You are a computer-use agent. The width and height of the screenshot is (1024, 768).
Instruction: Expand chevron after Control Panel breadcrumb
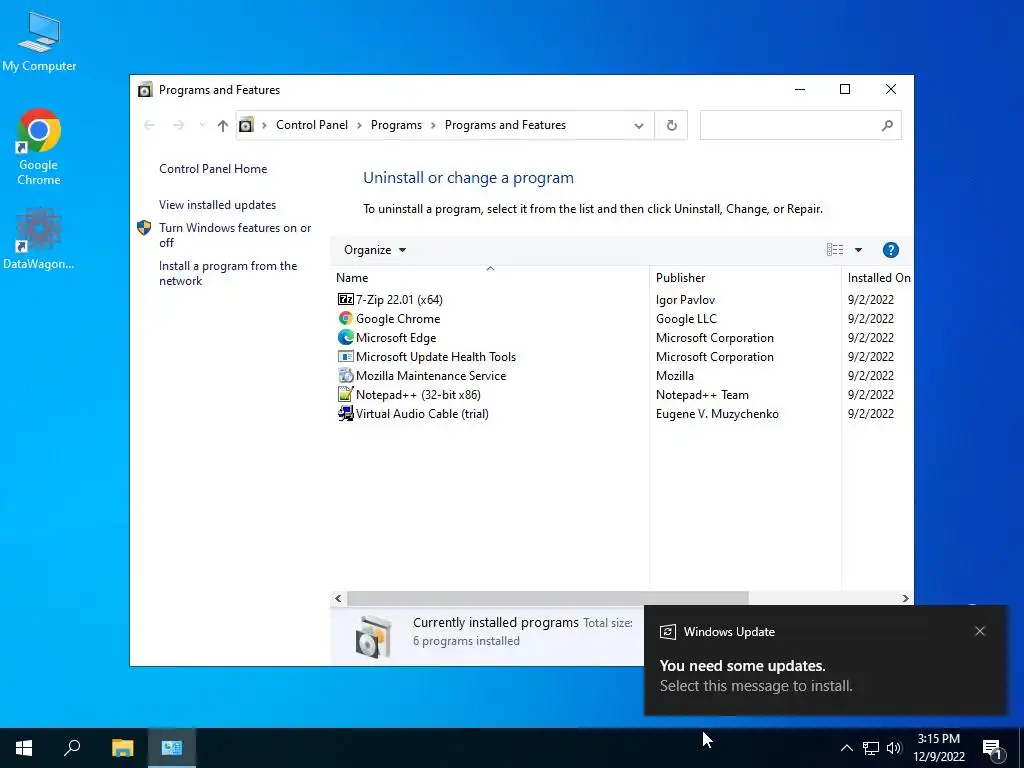tap(359, 125)
